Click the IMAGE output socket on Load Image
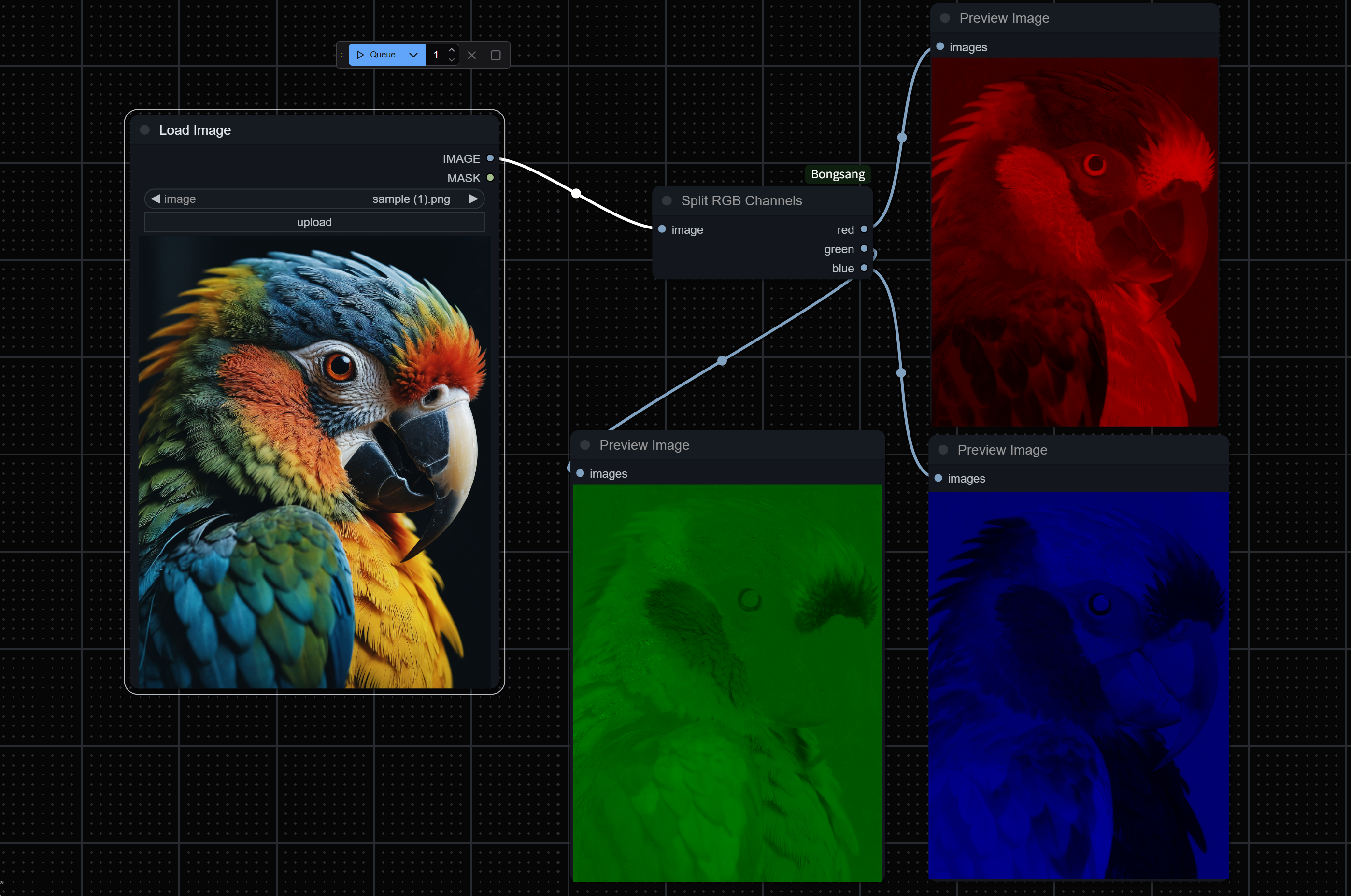 coord(490,158)
